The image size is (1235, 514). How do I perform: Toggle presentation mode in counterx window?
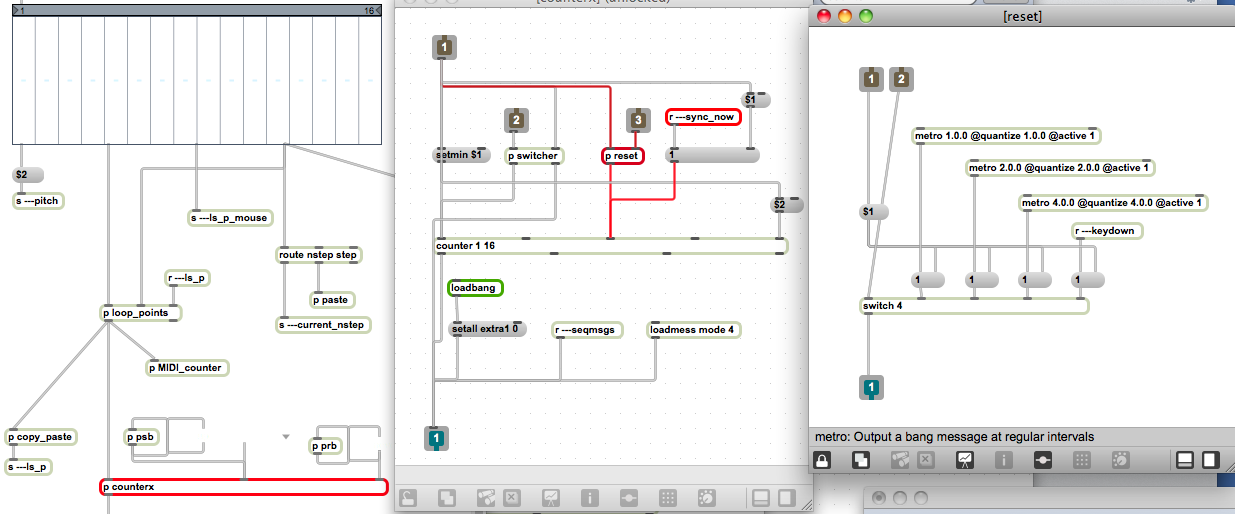tap(551, 496)
